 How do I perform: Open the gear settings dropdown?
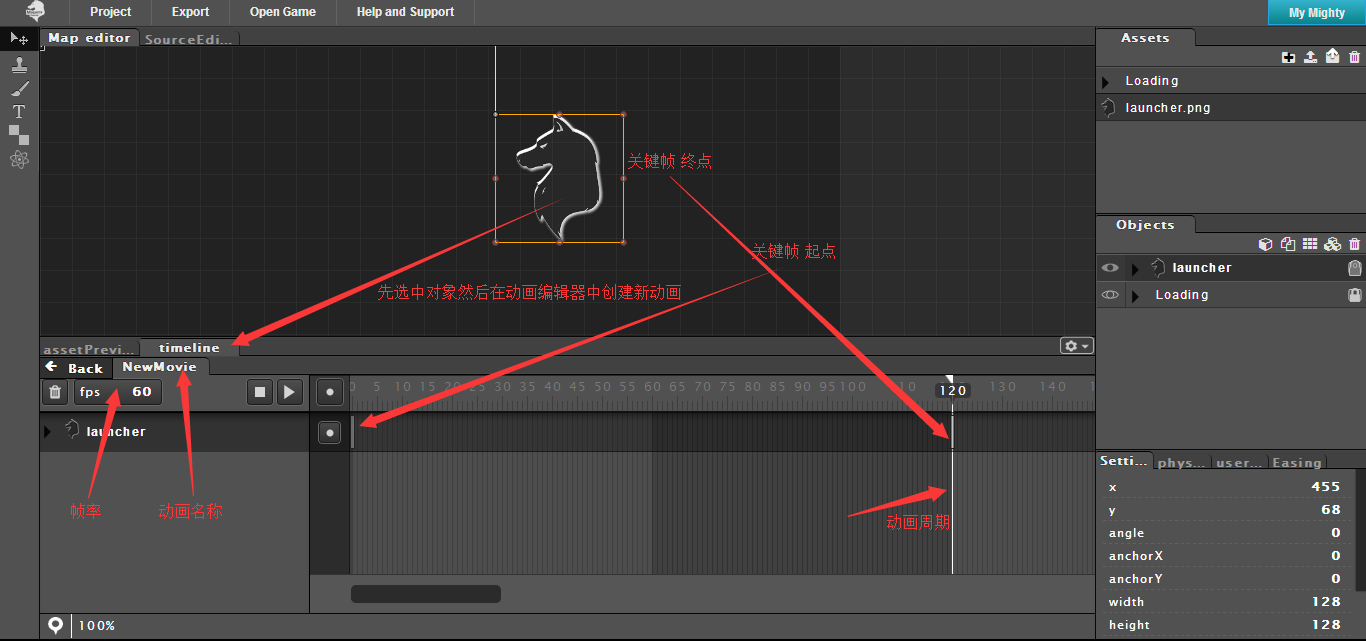tap(1077, 345)
